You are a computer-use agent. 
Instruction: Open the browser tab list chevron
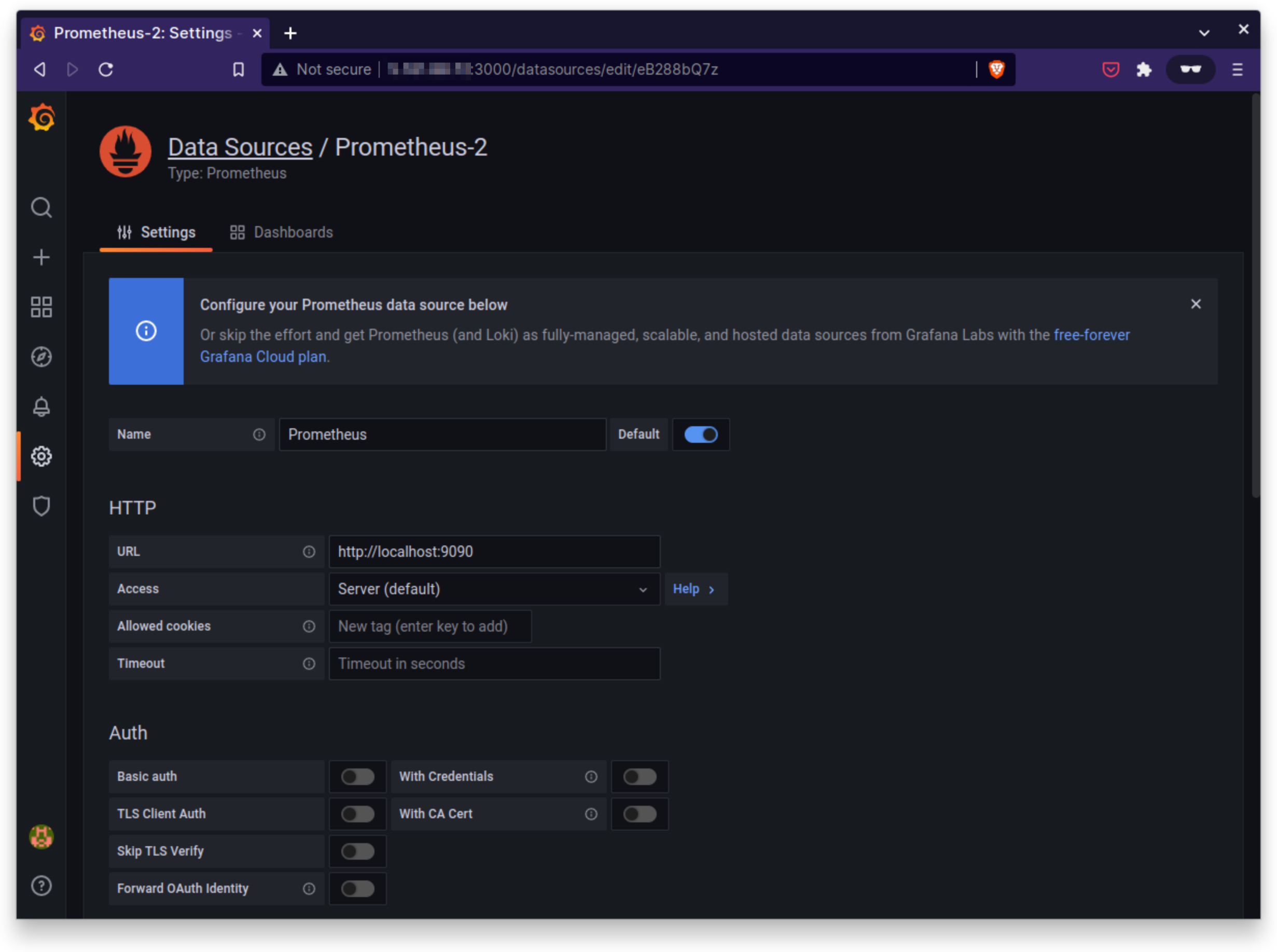pyautogui.click(x=1204, y=33)
